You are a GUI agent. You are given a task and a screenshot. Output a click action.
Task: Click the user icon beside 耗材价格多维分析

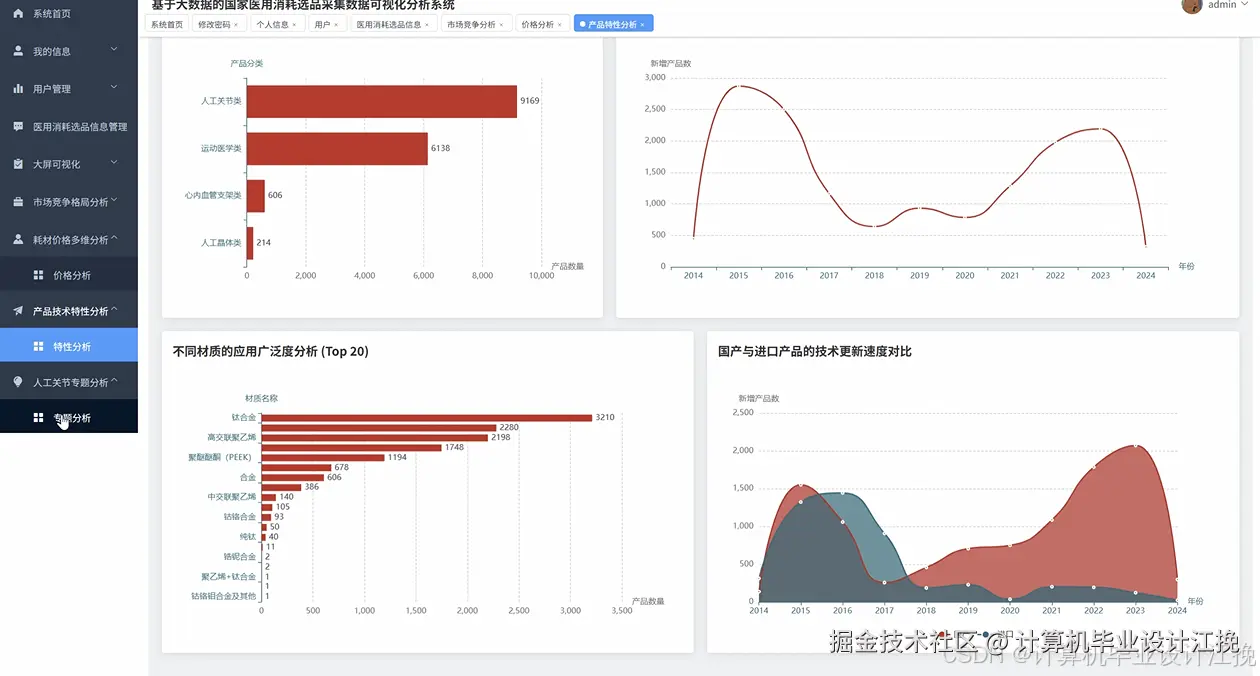[18, 240]
